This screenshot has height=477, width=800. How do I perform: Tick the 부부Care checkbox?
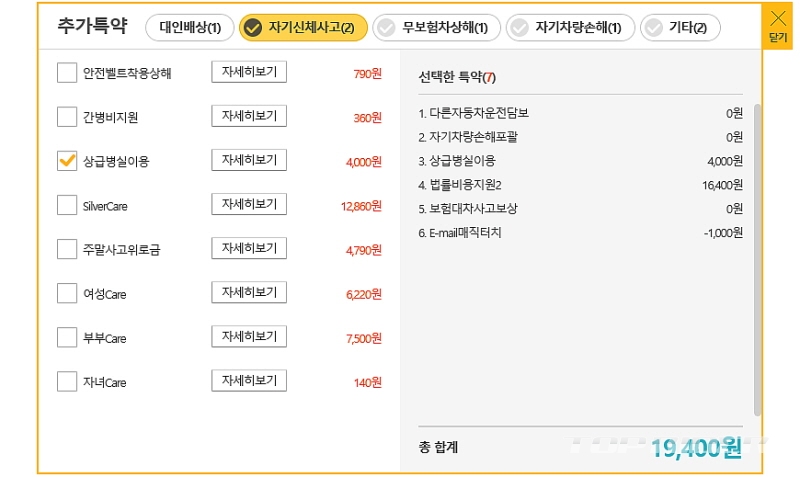[x=67, y=337]
